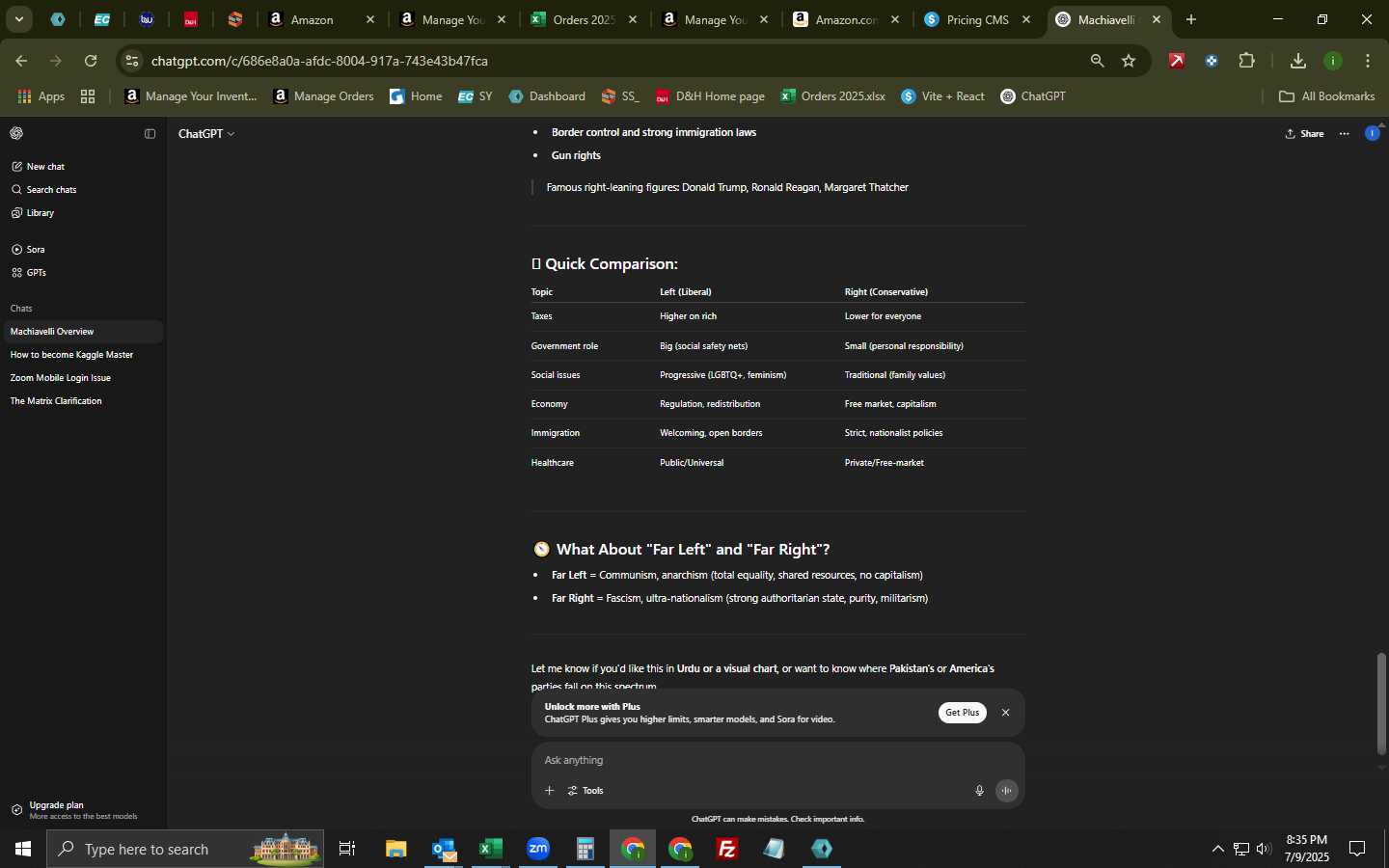Open Zoom Mobile Login Issue chat
The width and height of the screenshot is (1389, 868).
pos(82,377)
